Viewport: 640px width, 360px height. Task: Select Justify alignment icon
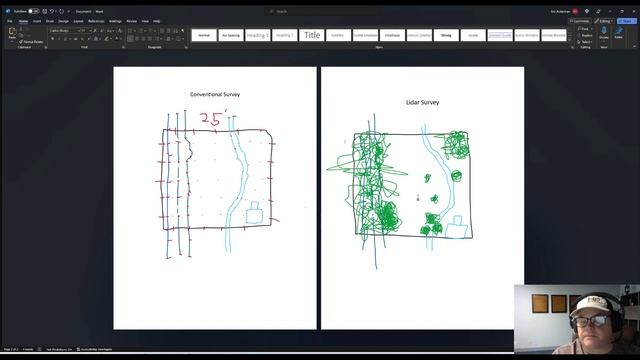pyautogui.click(x=150, y=39)
